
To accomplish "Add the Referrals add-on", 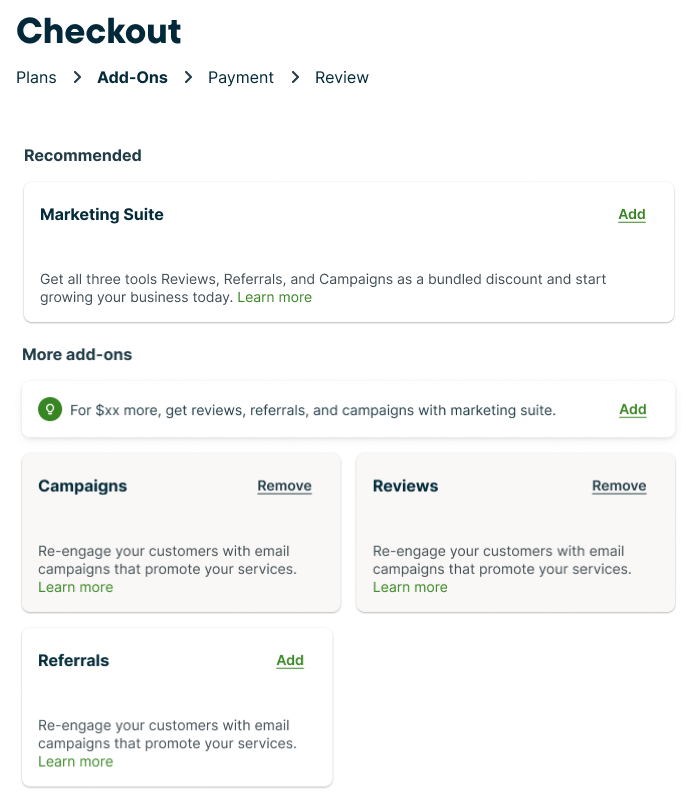I will pyautogui.click(x=290, y=660).
